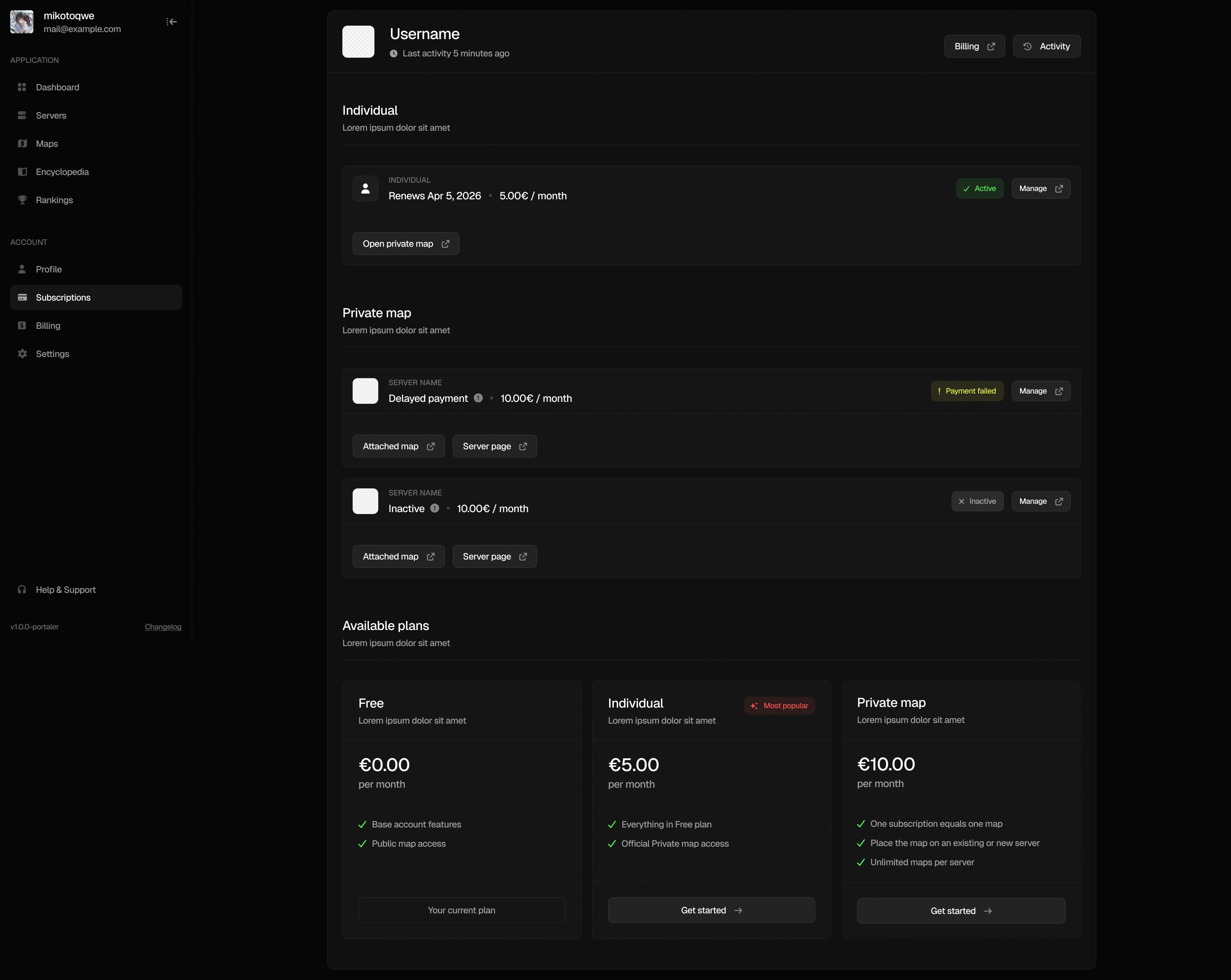Screen dimensions: 1231x980
Task: Click the Settings gear icon
Action: coord(22,354)
